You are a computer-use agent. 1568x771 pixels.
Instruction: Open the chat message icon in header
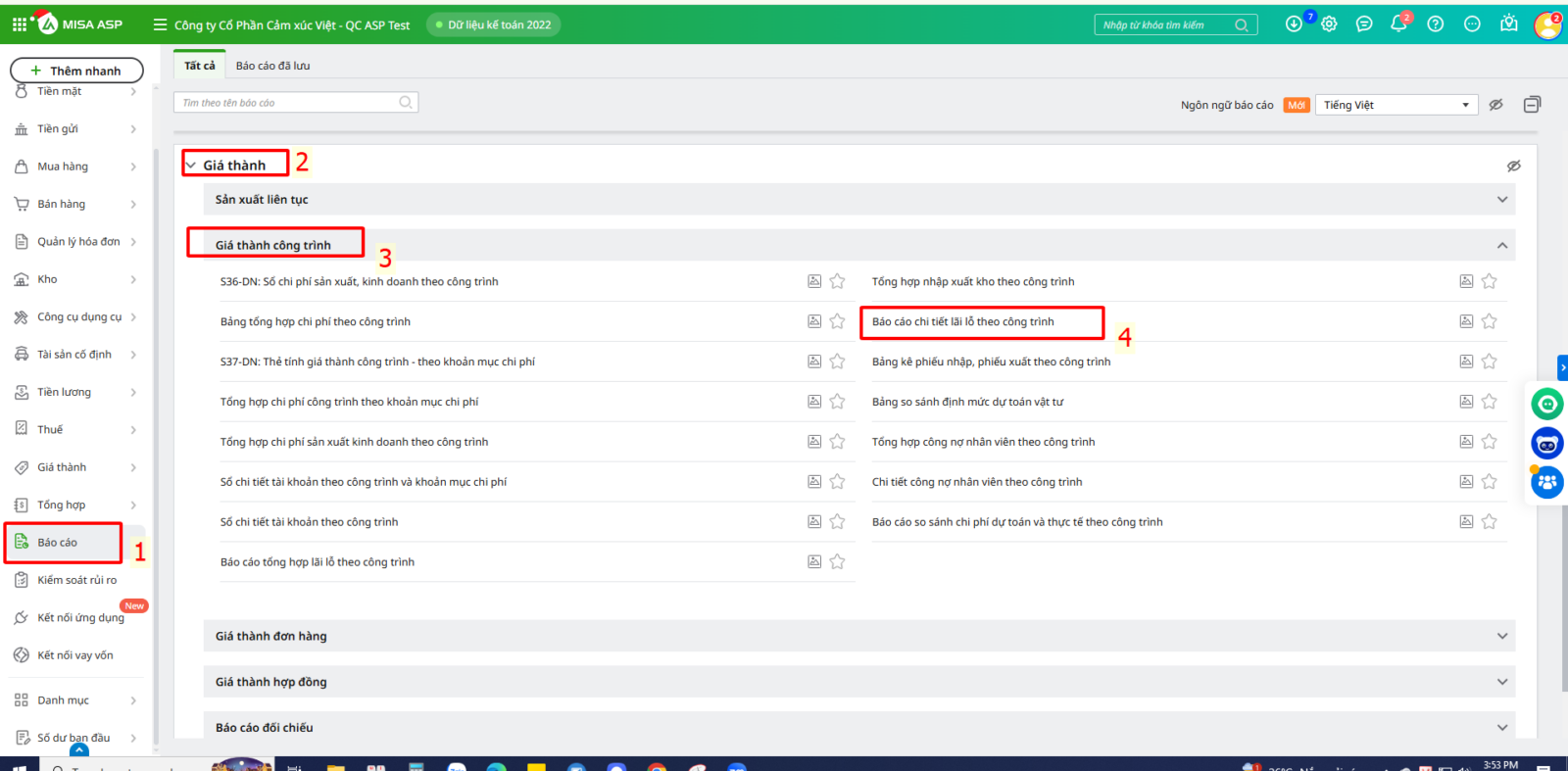point(1364,24)
